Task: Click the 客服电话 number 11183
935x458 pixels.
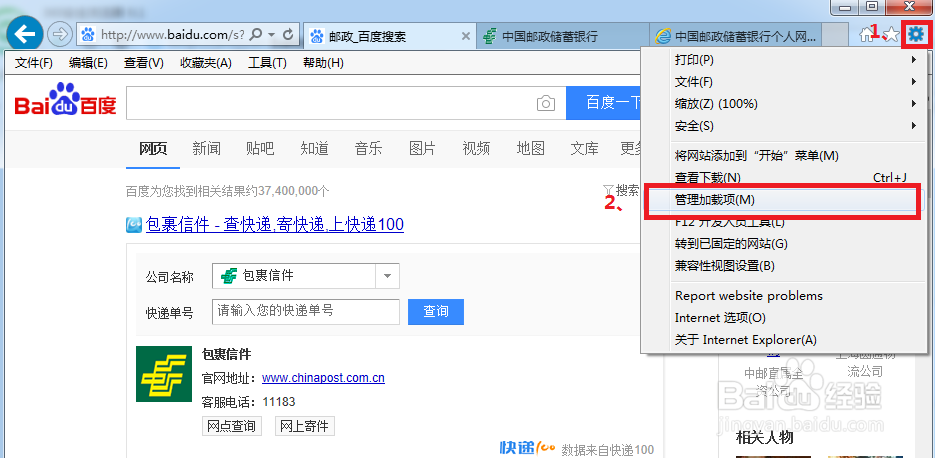Action: [x=279, y=402]
